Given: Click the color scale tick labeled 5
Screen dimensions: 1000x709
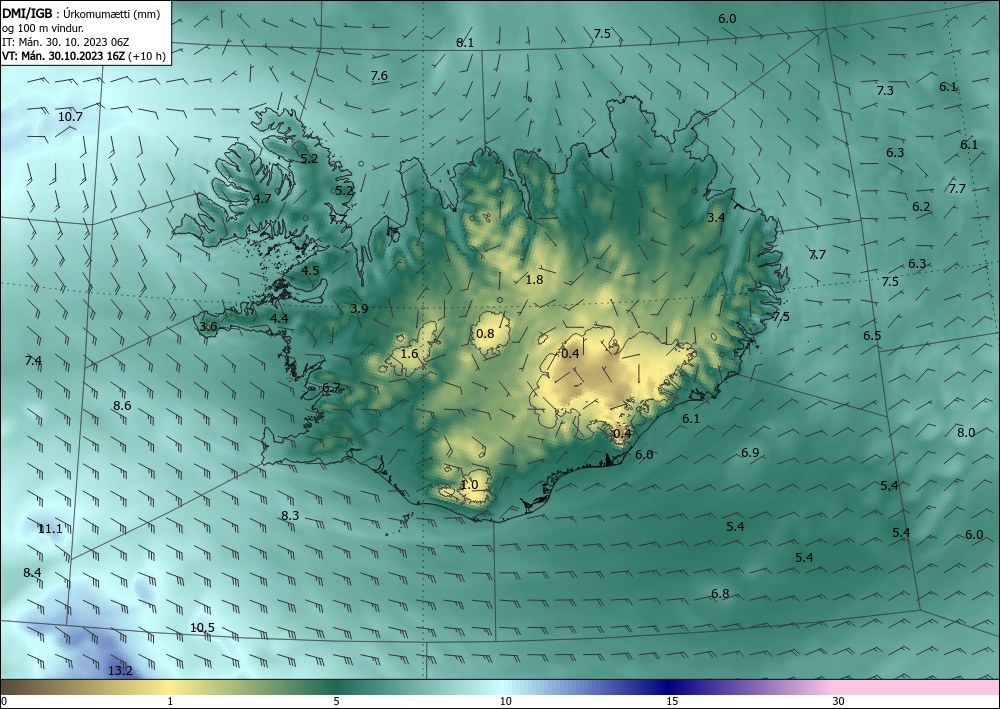Looking at the screenshot, I should click(336, 701).
